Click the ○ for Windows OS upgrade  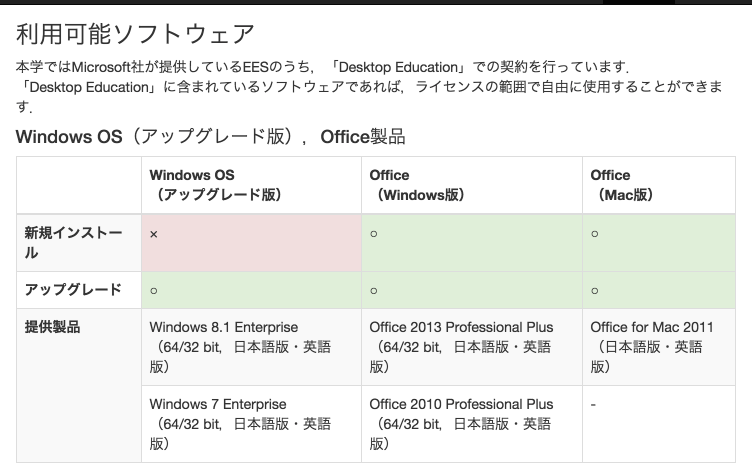153,290
